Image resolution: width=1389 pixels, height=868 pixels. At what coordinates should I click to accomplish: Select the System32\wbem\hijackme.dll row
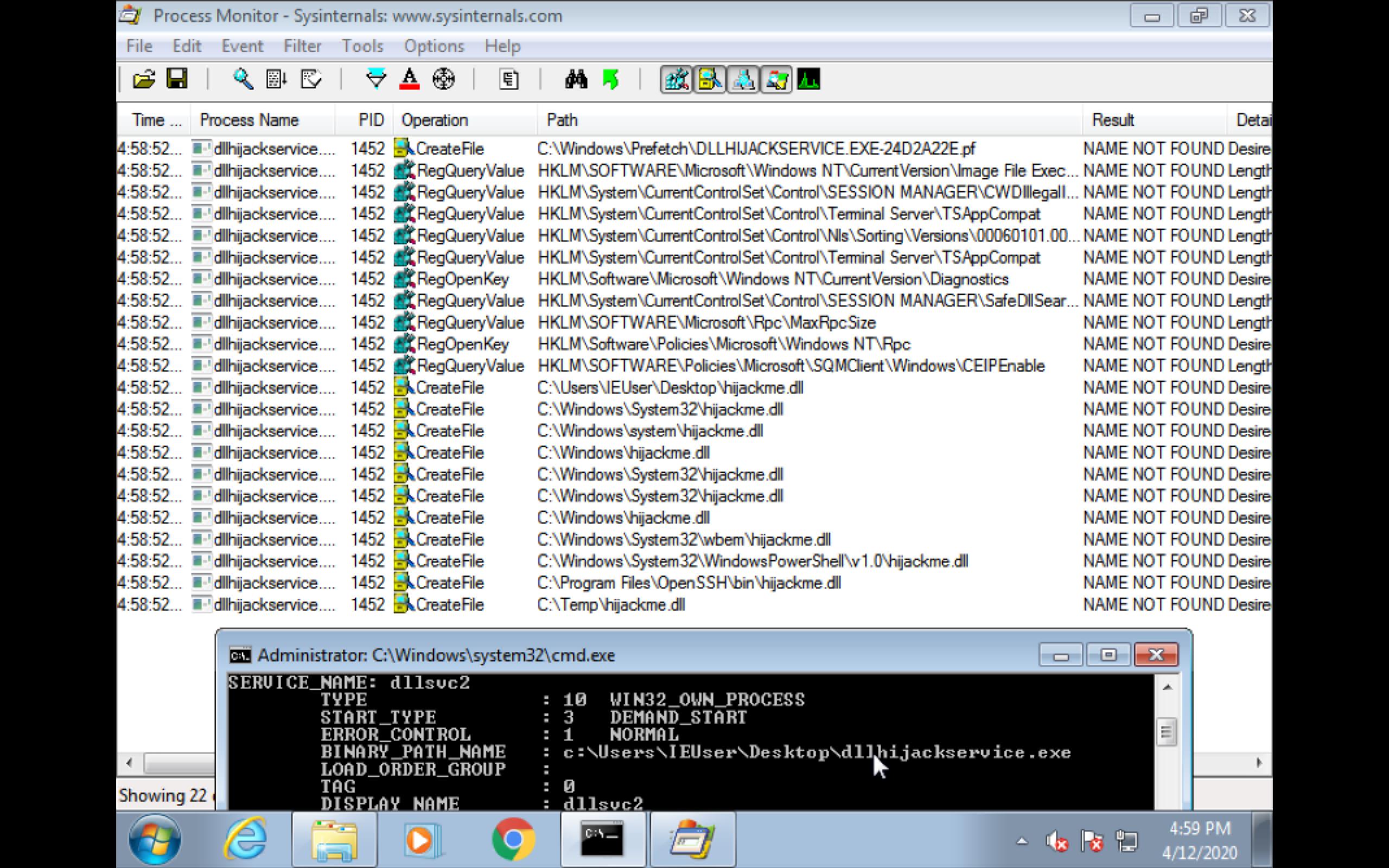pos(694,540)
